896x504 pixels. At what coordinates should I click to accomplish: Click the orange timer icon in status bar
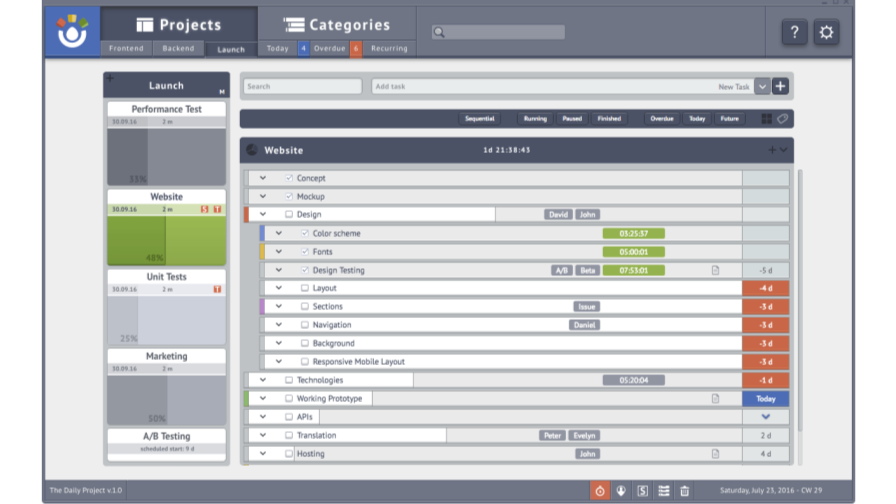click(599, 490)
